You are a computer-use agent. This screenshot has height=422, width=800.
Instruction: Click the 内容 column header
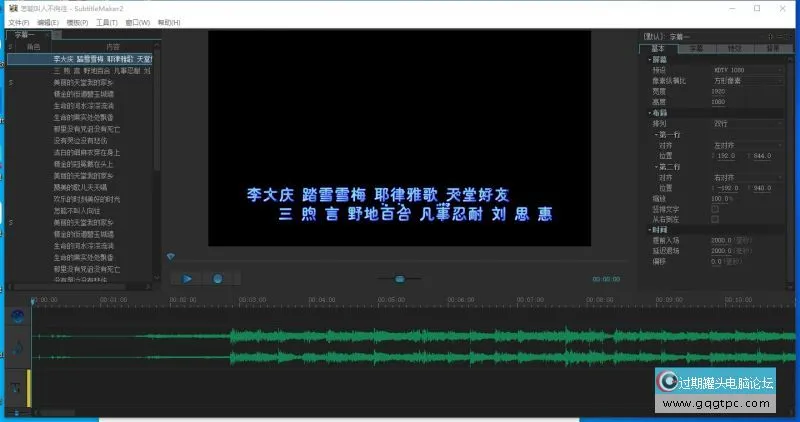point(113,46)
